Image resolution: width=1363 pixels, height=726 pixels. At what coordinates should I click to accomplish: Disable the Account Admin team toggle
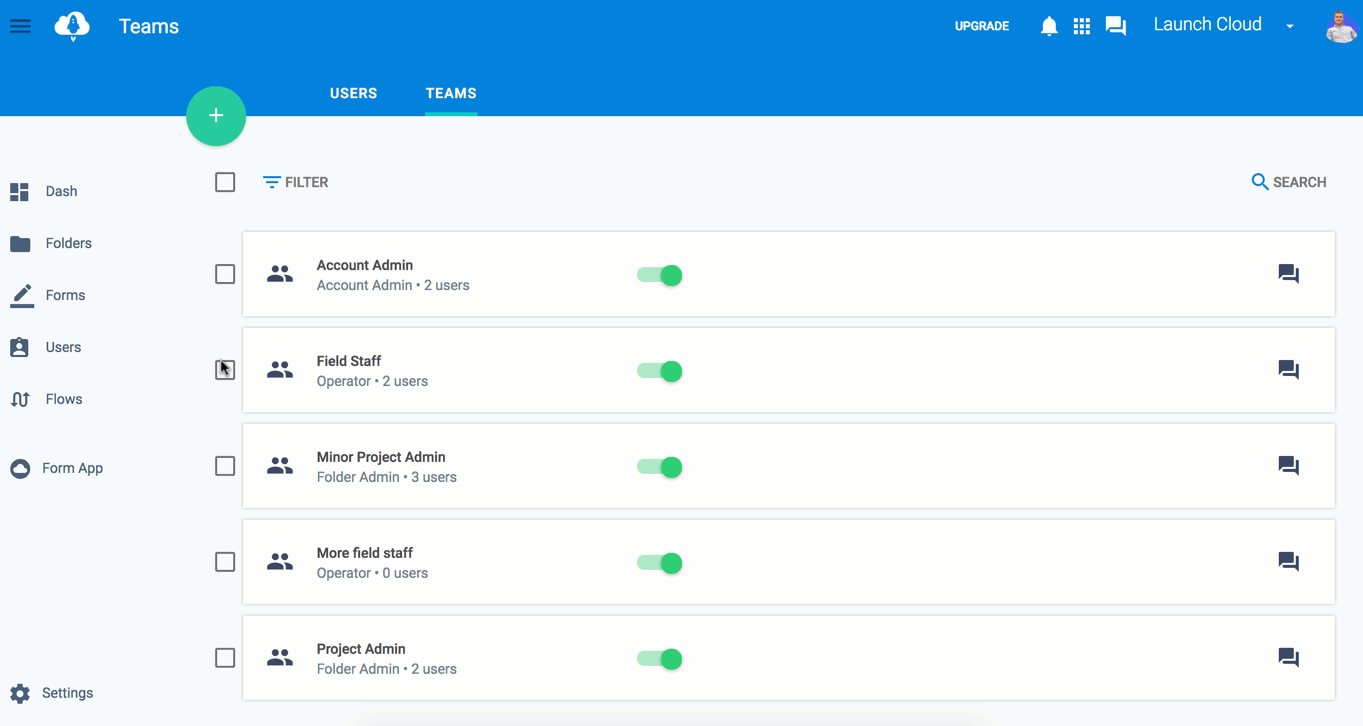pyautogui.click(x=660, y=275)
